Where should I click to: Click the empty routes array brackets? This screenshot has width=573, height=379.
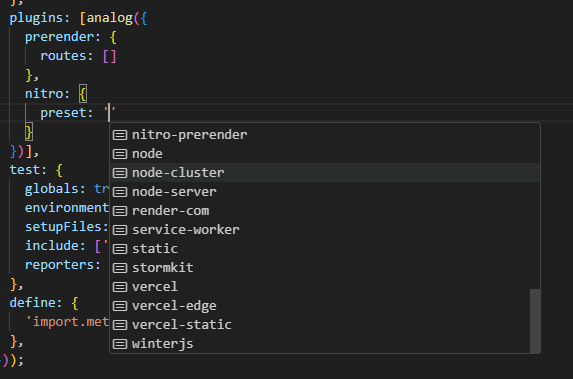tap(109, 56)
